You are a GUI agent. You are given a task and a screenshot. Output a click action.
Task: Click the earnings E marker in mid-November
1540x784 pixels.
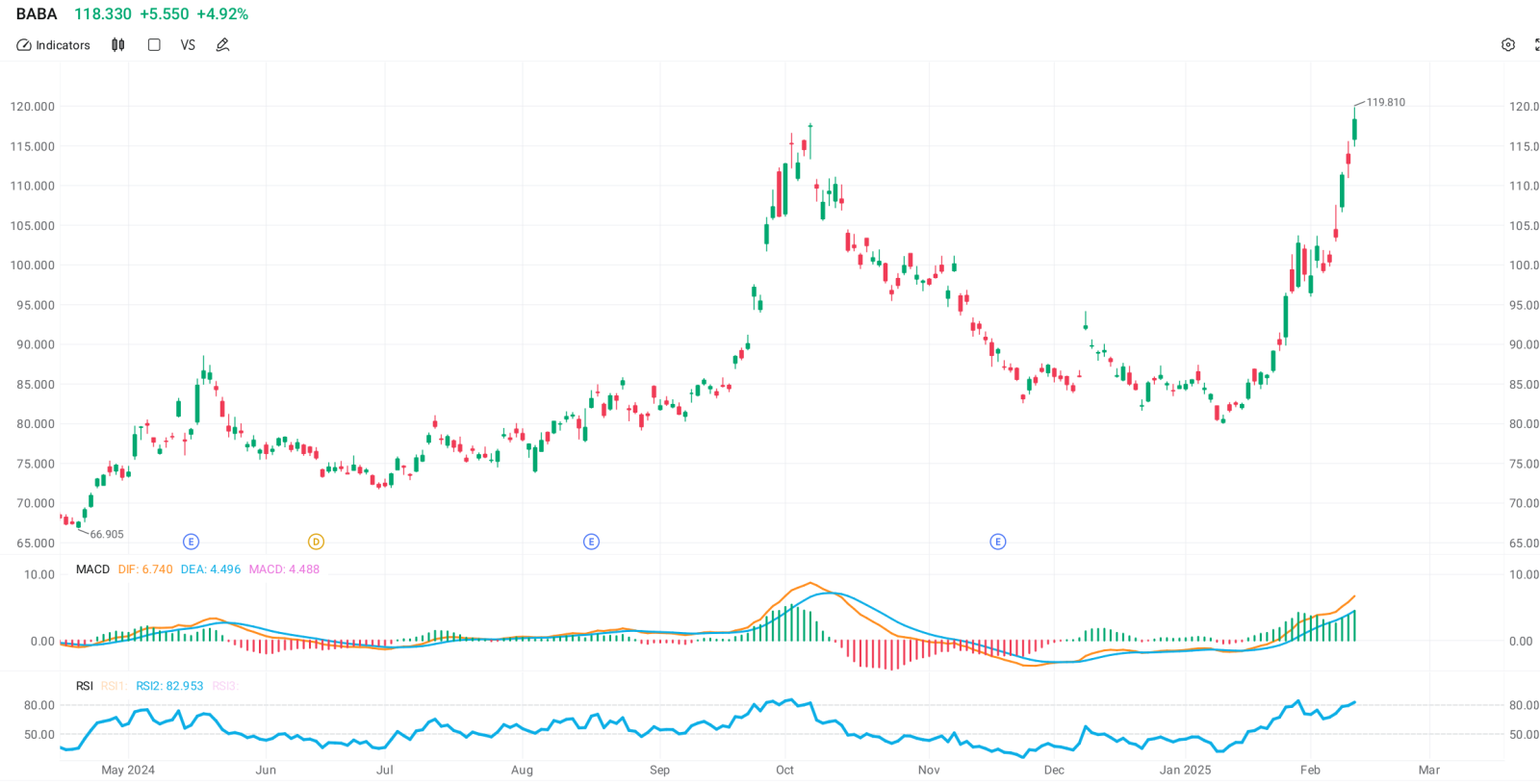click(998, 542)
